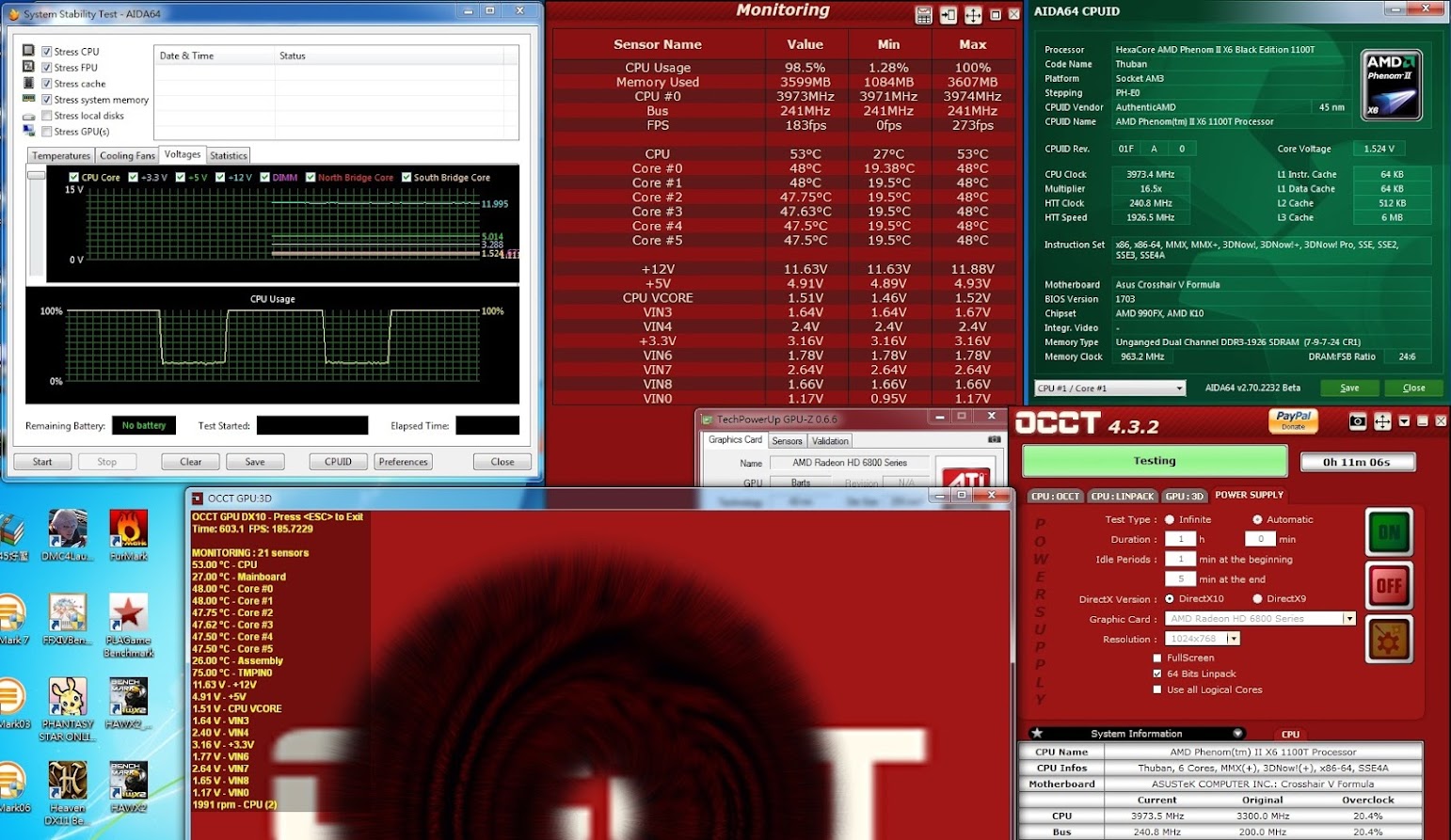Expand the System Information dropdown arrow
The width and height of the screenshot is (1451, 840).
(x=1237, y=734)
